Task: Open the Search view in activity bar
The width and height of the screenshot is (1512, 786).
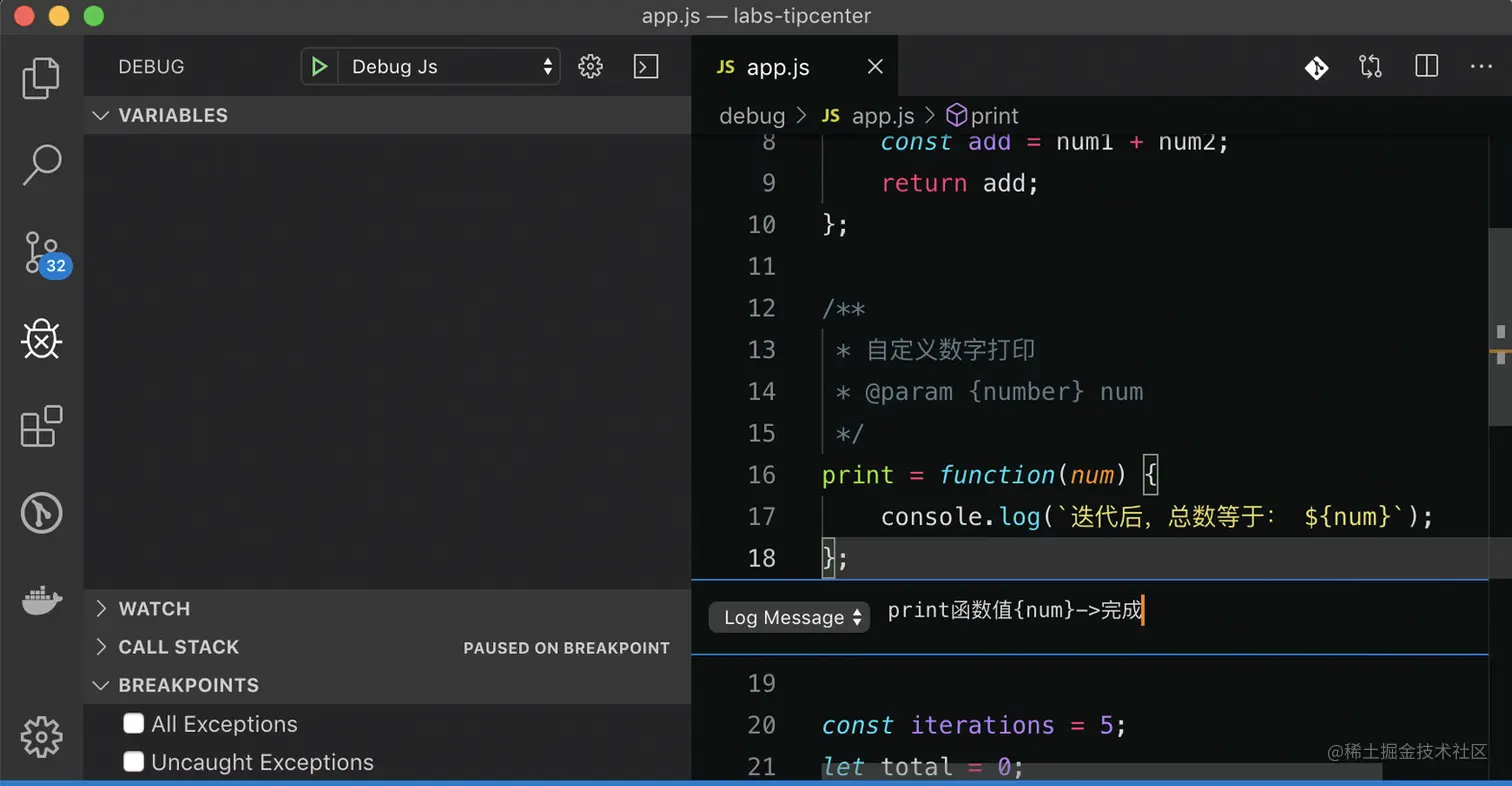Action: [41, 165]
